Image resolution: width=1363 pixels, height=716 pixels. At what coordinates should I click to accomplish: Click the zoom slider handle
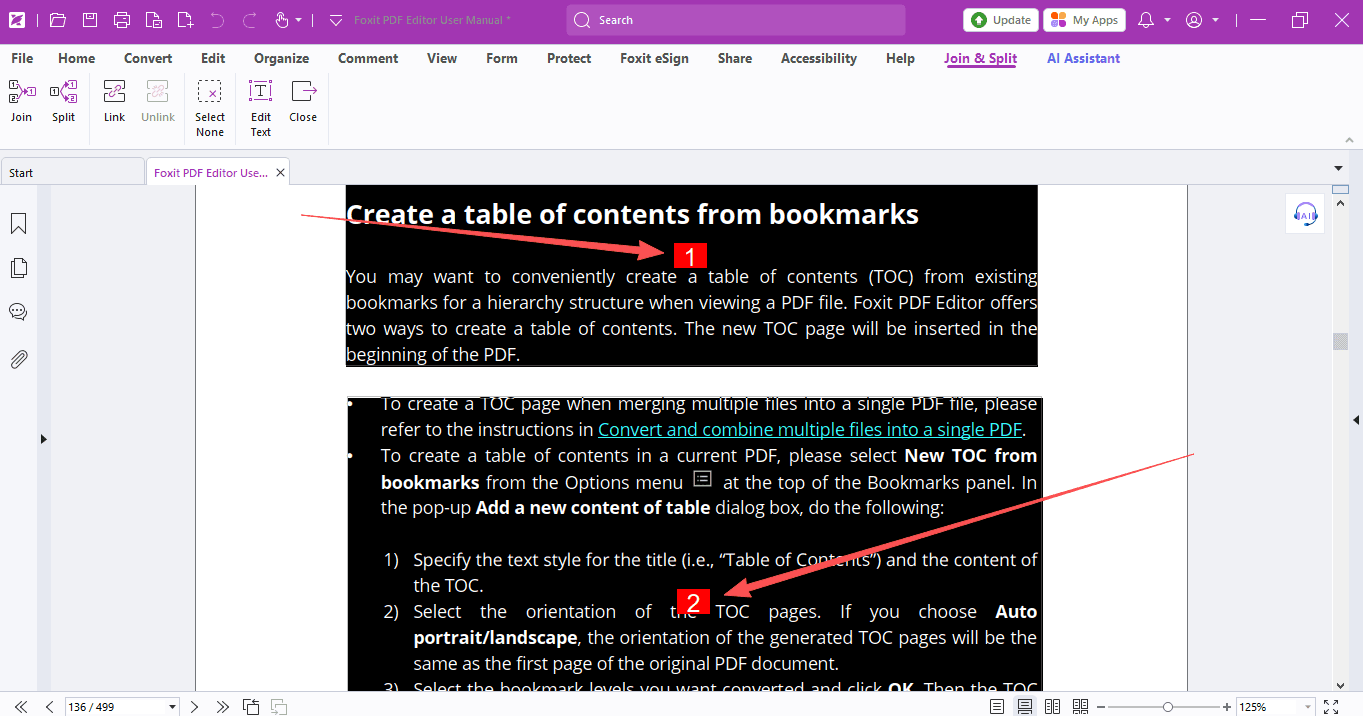[1167, 707]
